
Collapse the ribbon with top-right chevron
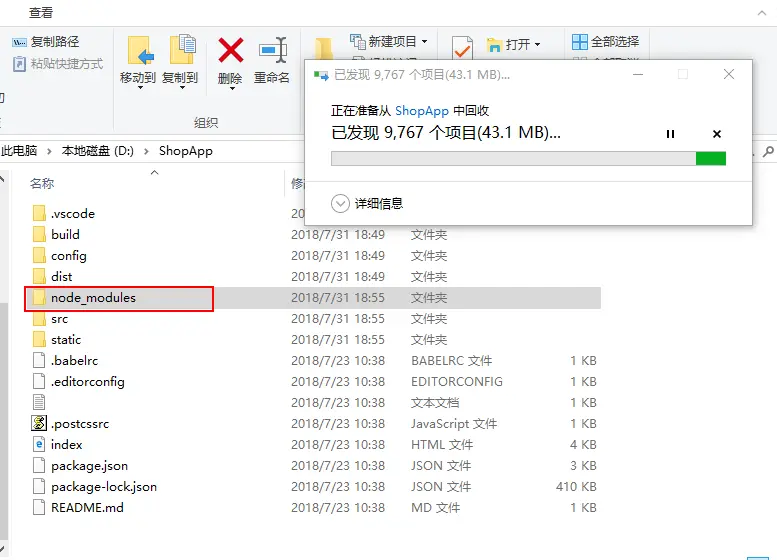click(x=762, y=13)
